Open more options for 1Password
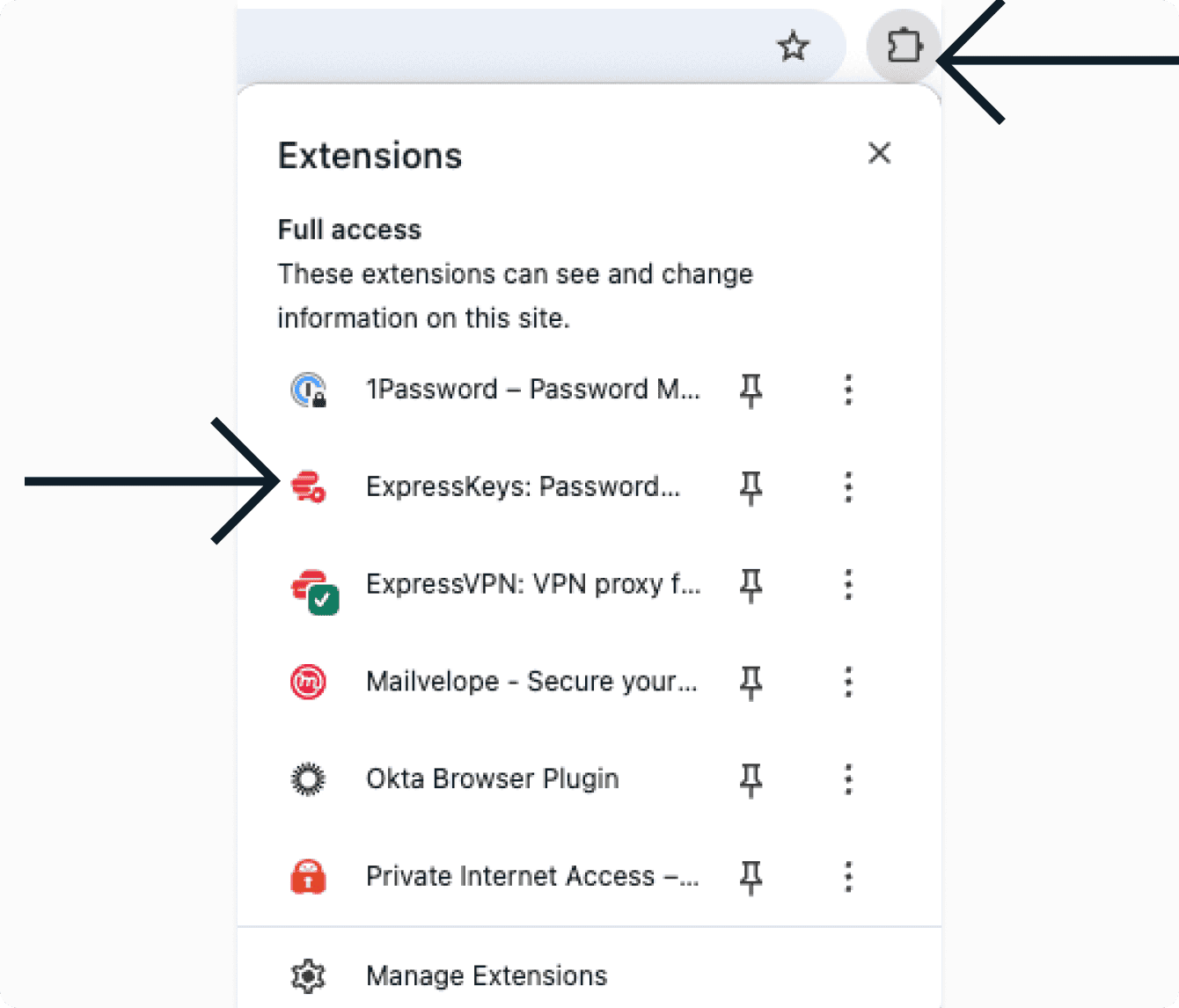Viewport: 1179px width, 1008px height. click(x=848, y=389)
